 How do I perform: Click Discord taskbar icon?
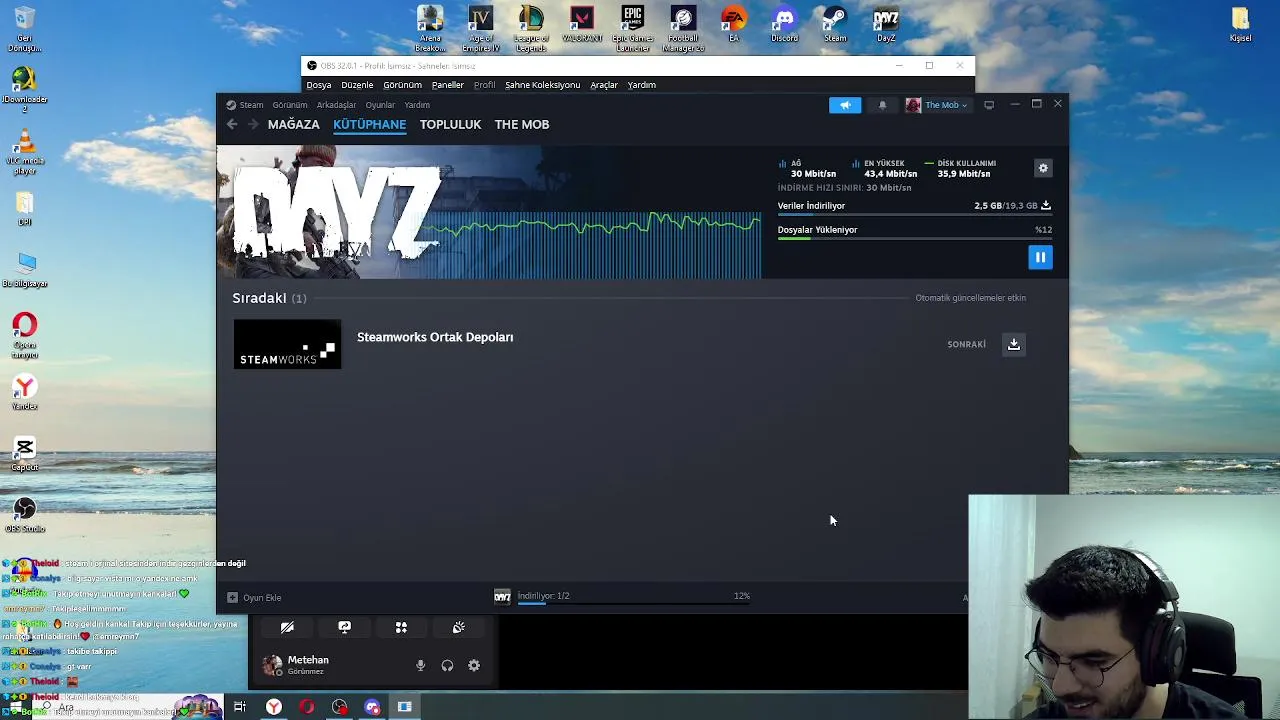coord(373,707)
